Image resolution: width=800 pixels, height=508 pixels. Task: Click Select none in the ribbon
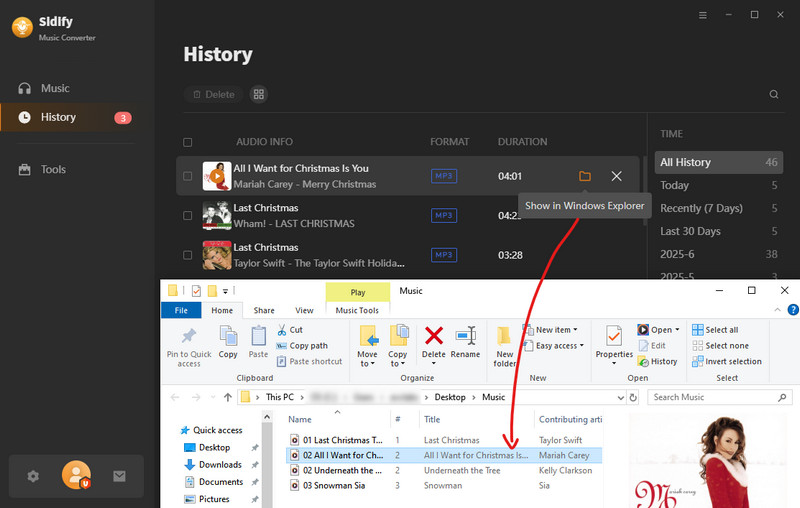(x=720, y=346)
